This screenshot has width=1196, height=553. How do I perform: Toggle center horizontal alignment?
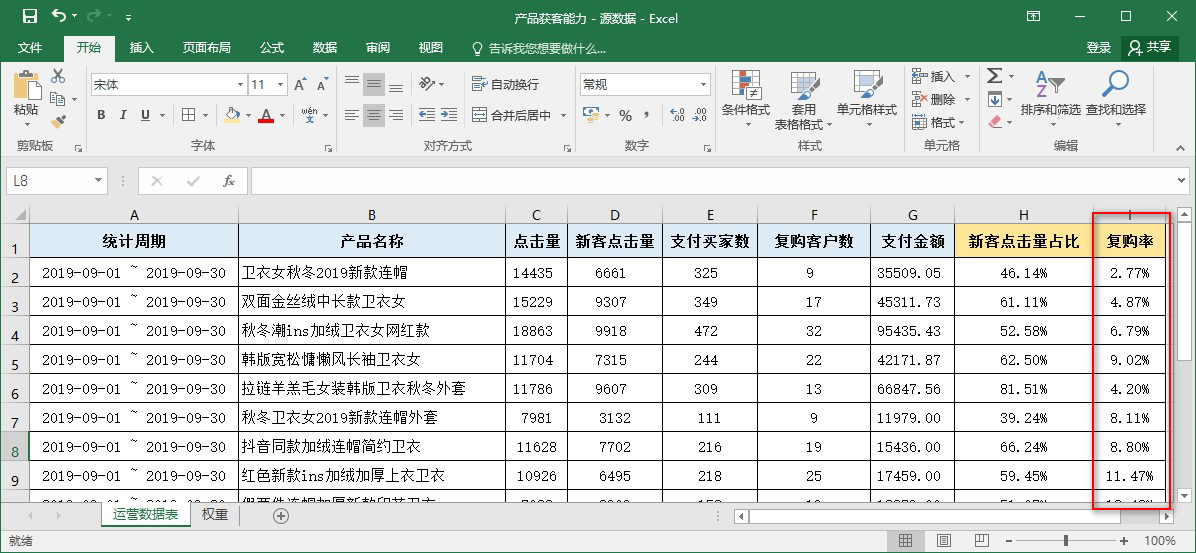[x=374, y=115]
